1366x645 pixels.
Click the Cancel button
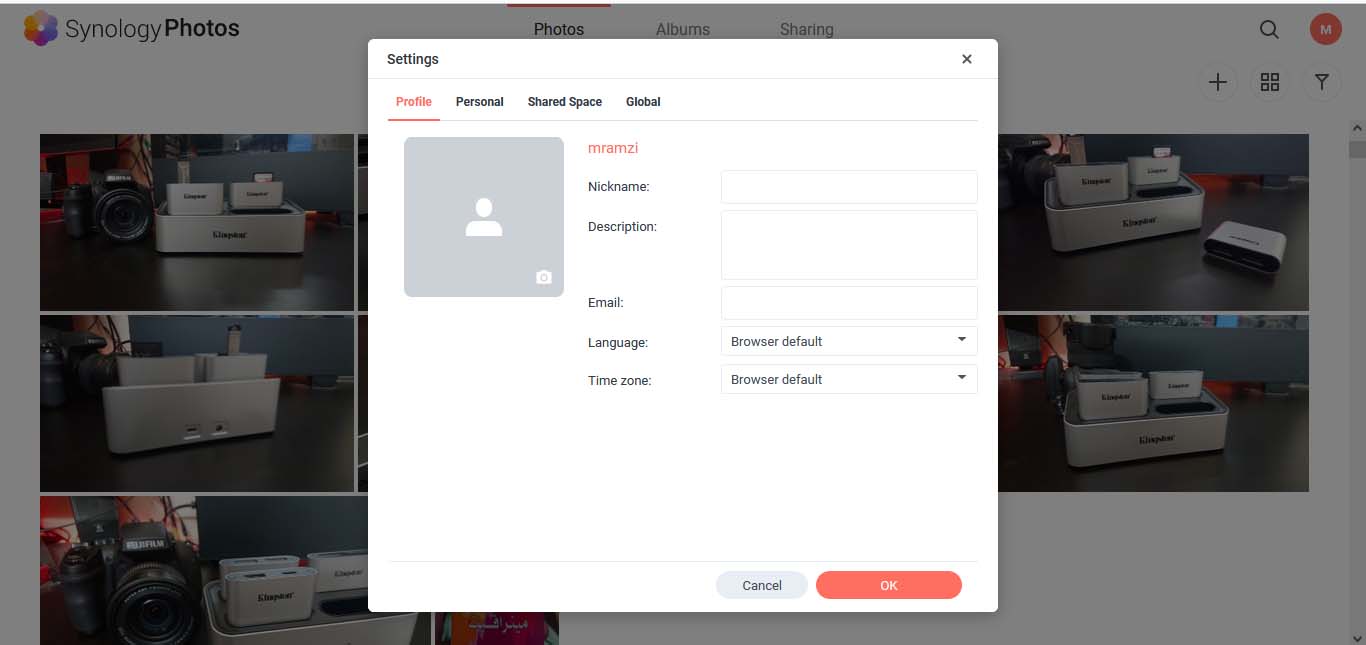pos(761,585)
